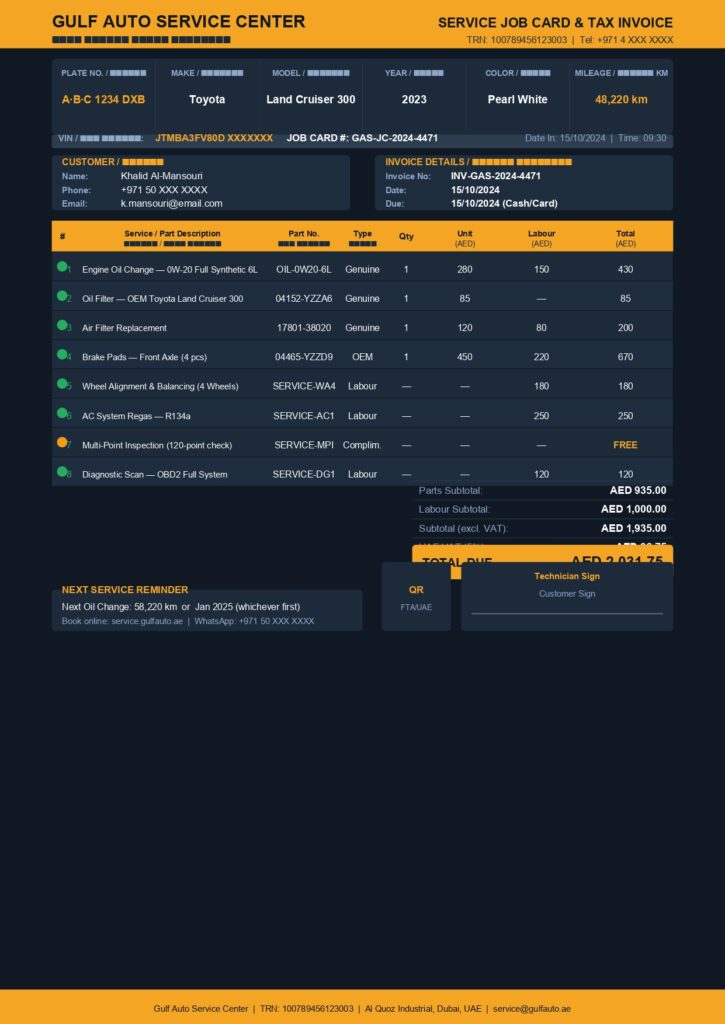Click Labour Subtotal amount AED 1,000.00
The height and width of the screenshot is (1024, 725).
pyautogui.click(x=634, y=509)
